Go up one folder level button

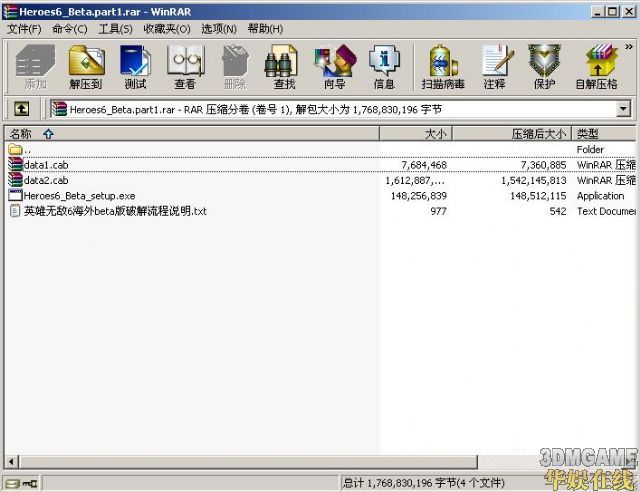[x=22, y=109]
